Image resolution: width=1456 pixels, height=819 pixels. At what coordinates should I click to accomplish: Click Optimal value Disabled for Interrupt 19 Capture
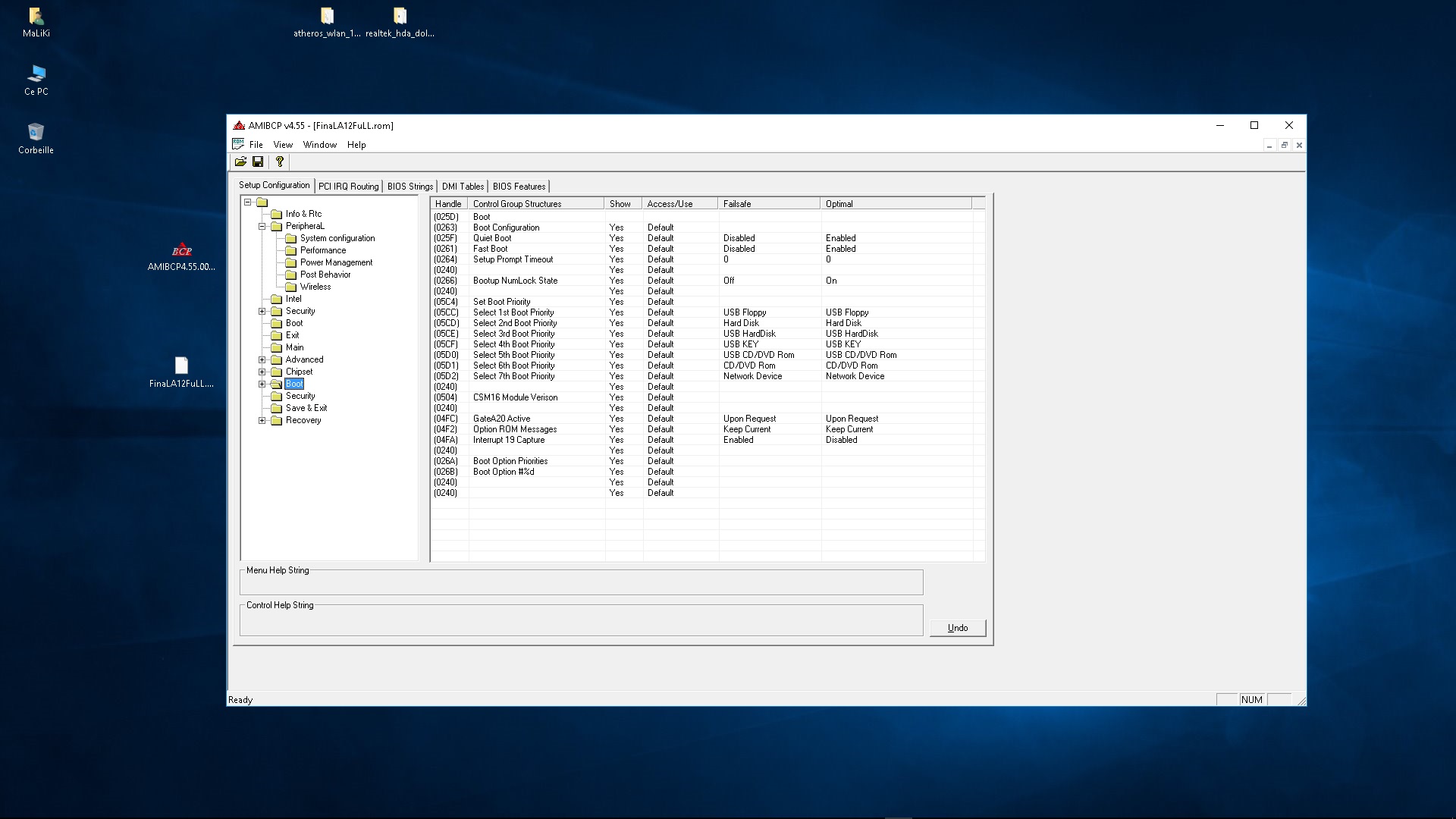(842, 440)
